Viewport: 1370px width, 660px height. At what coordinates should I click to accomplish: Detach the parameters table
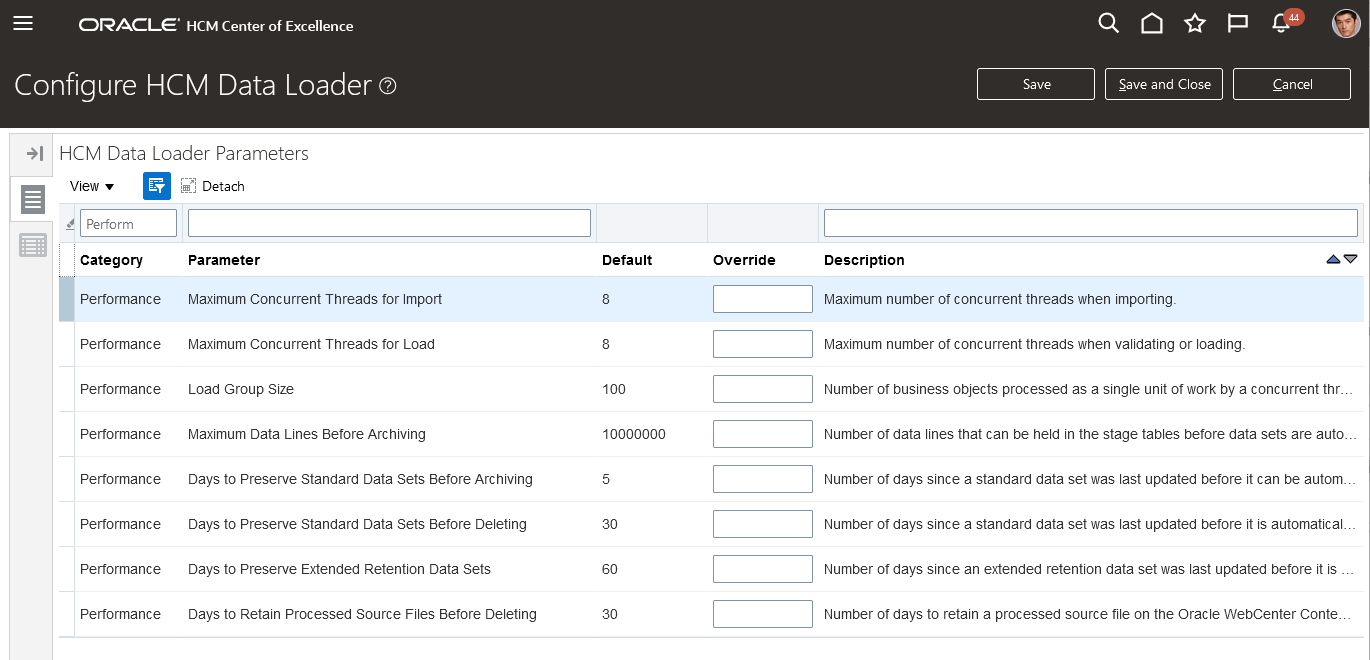(x=212, y=186)
